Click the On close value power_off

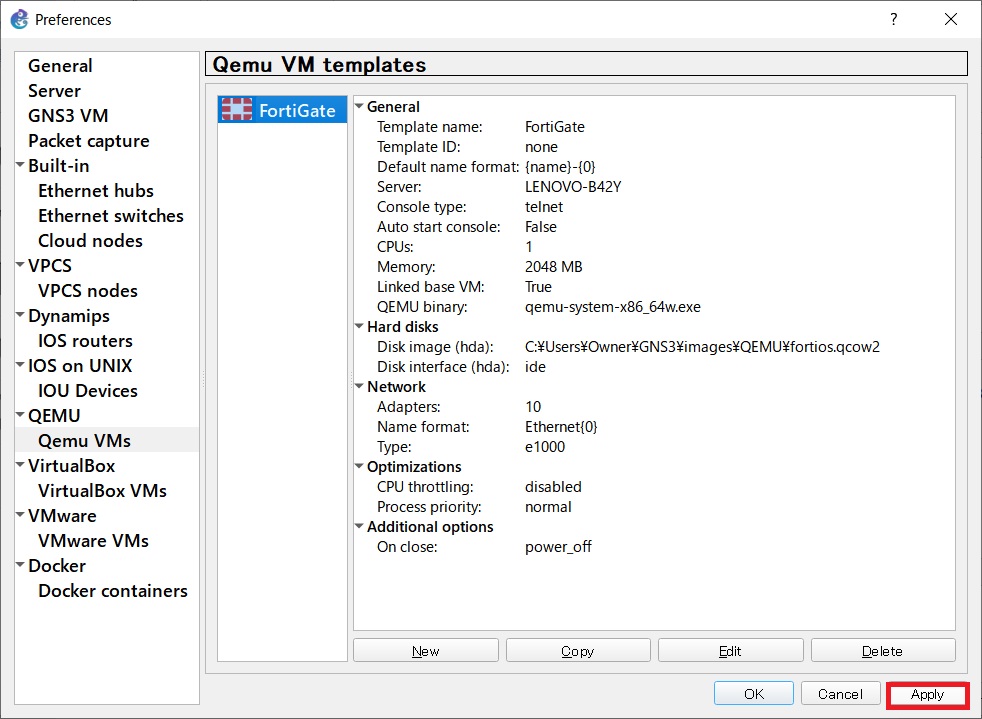[558, 547]
